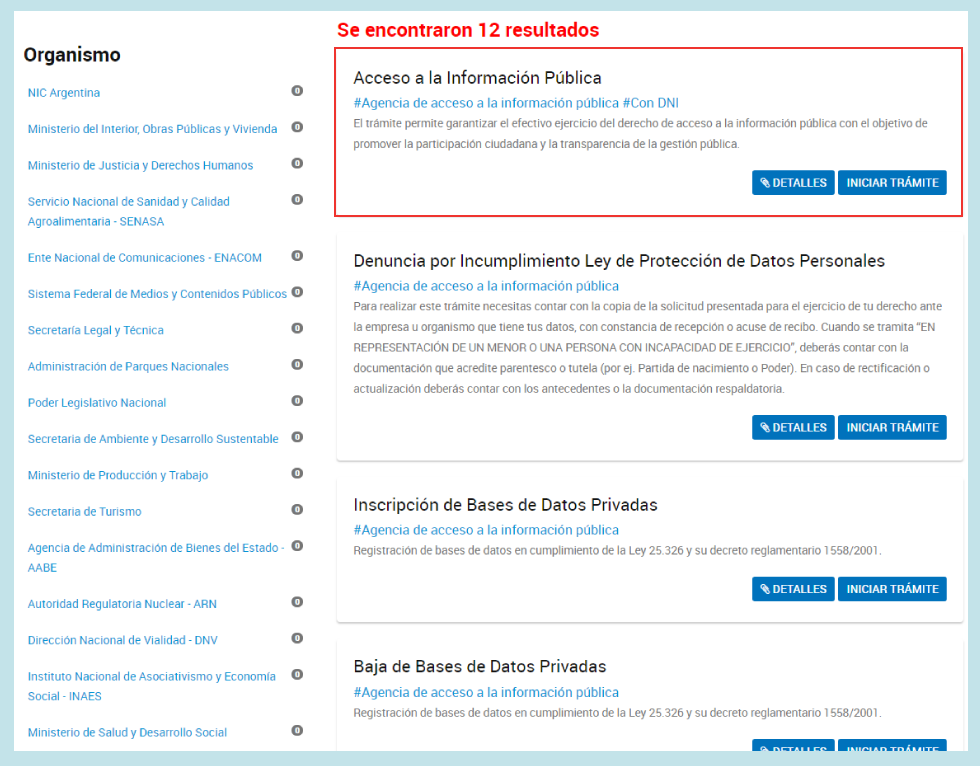Click the zero counter badge beside NIC Argentina

click(296, 91)
